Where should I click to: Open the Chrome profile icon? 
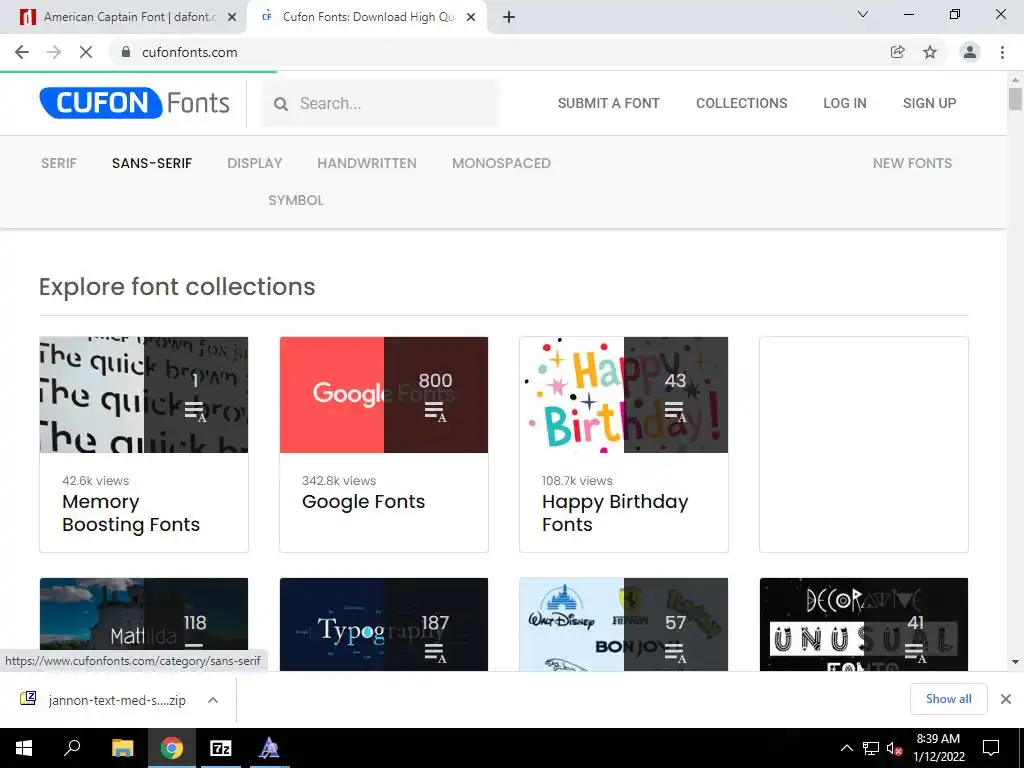tap(970, 52)
